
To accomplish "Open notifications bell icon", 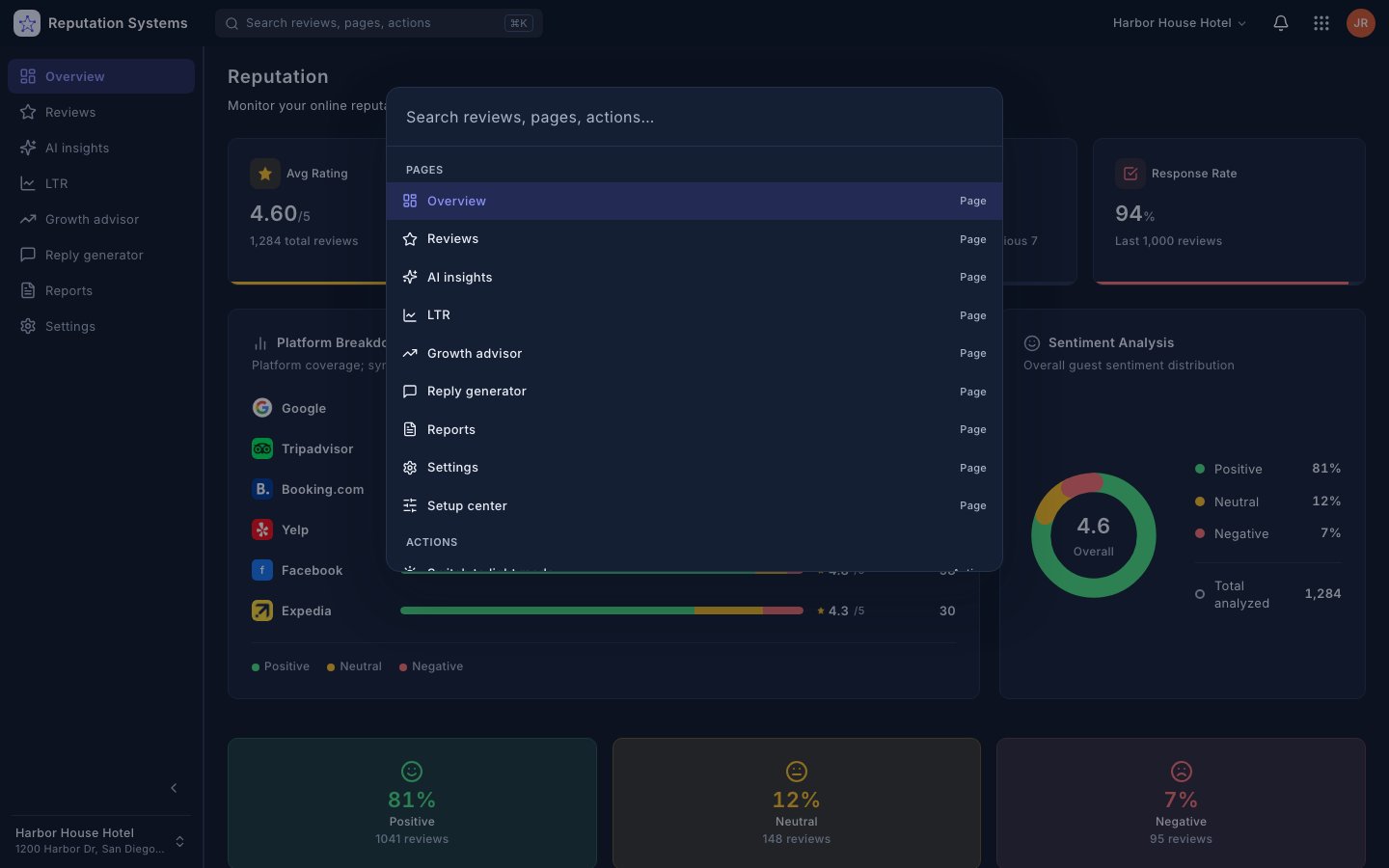I will pos(1281,23).
